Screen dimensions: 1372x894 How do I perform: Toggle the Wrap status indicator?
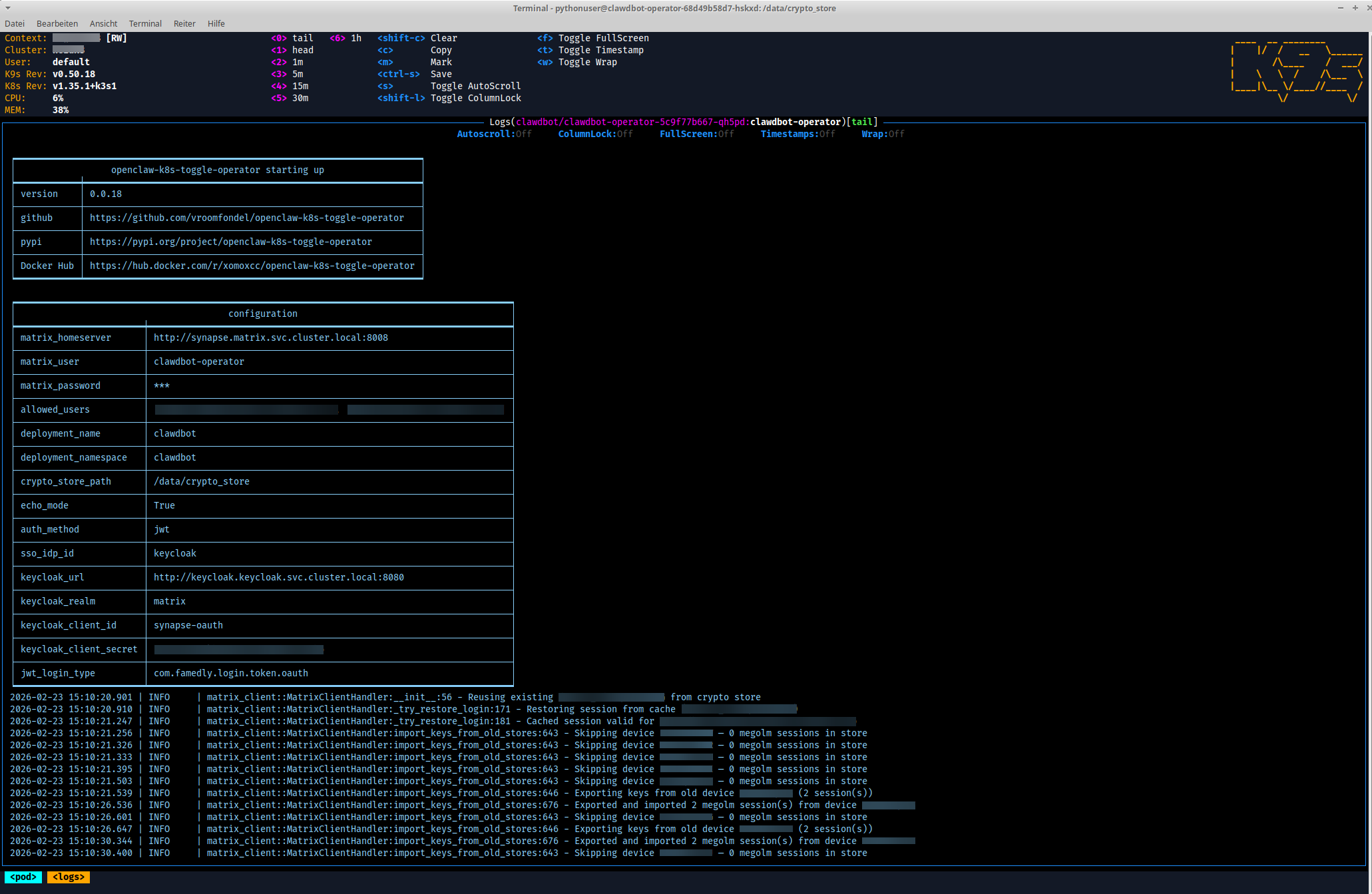coord(883,134)
